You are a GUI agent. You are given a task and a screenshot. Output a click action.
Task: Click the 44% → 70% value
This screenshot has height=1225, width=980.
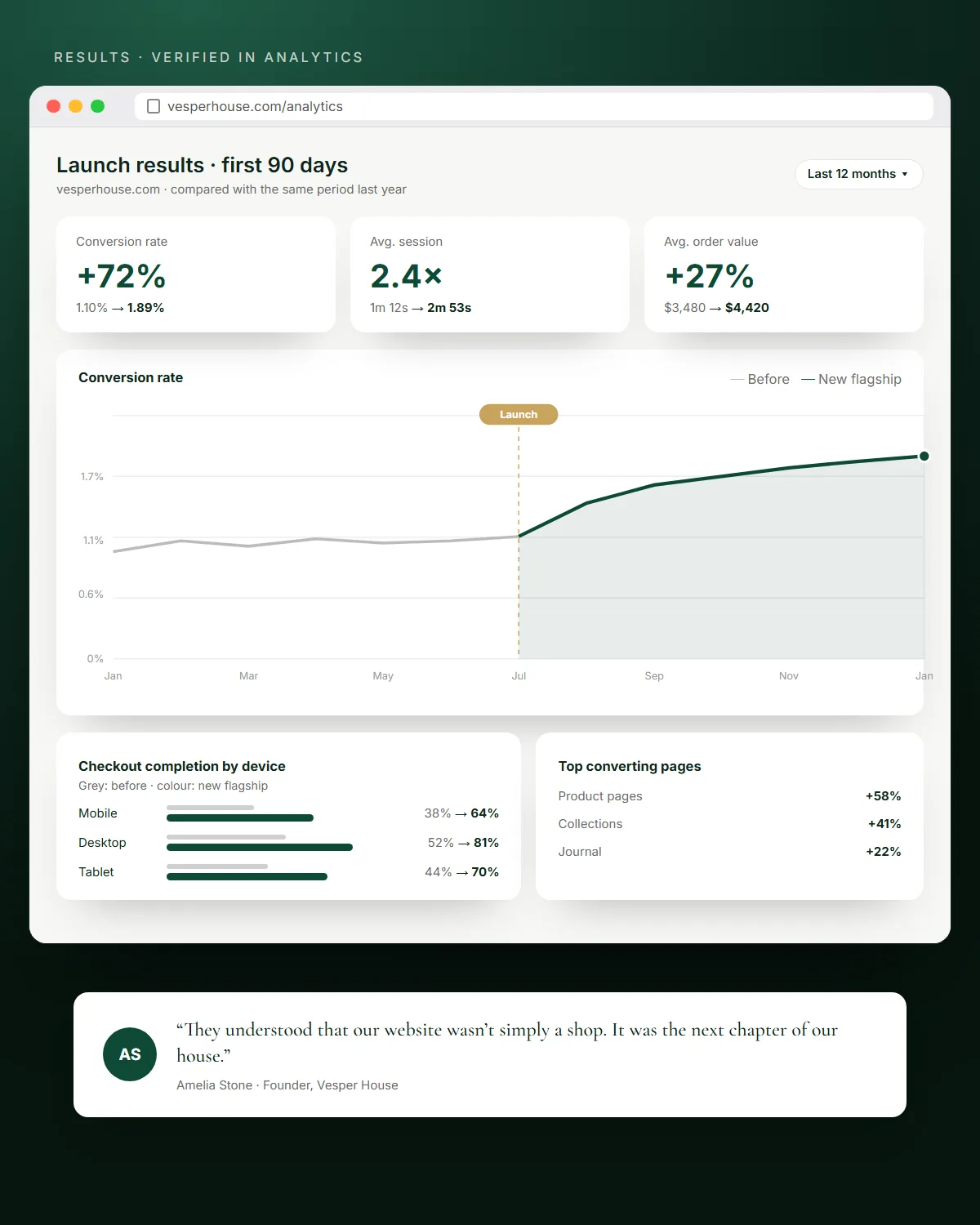point(461,872)
